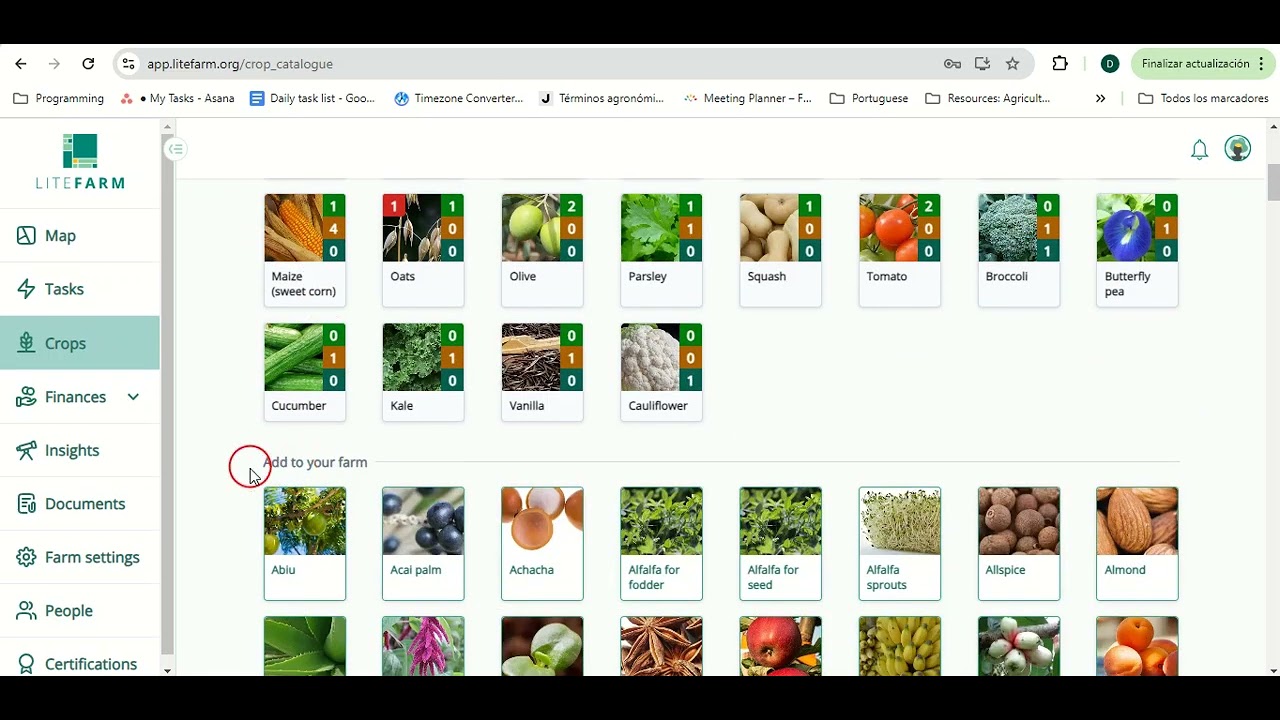Open the Cauliflower crop card

point(661,372)
